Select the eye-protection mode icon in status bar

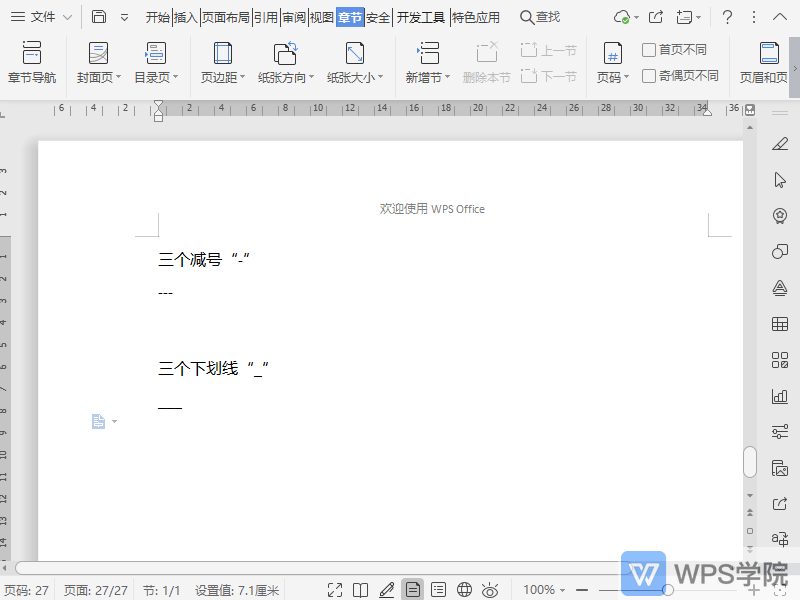(489, 589)
